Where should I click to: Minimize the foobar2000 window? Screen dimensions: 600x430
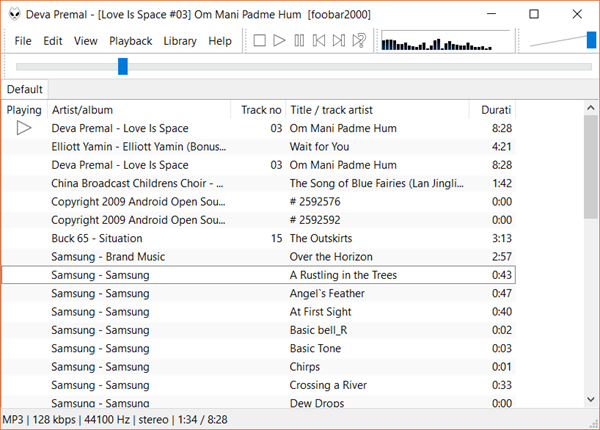pos(491,14)
